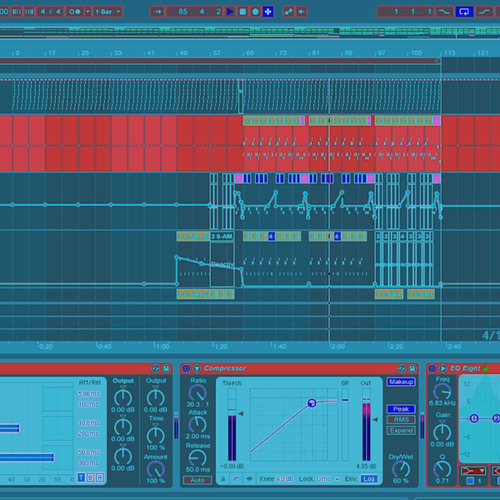Click the 1. 1. 1 loop start field
500x500 pixels.
pos(406,12)
